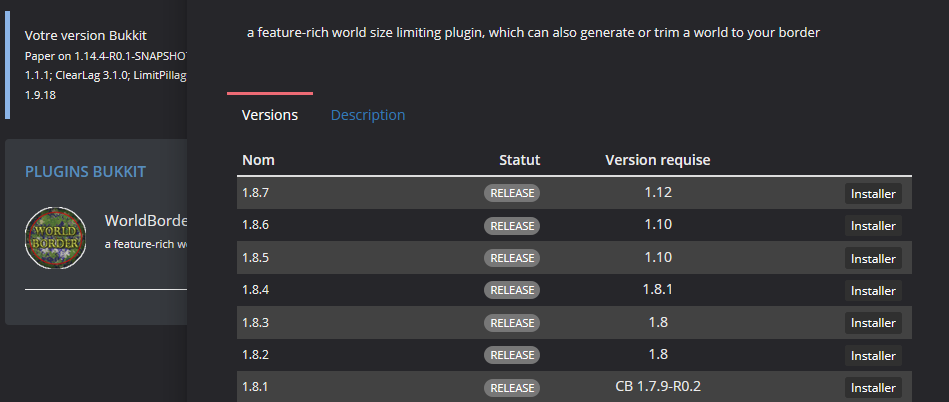Click the Version requise column header
Image resolution: width=949 pixels, height=402 pixels.
(x=658, y=160)
